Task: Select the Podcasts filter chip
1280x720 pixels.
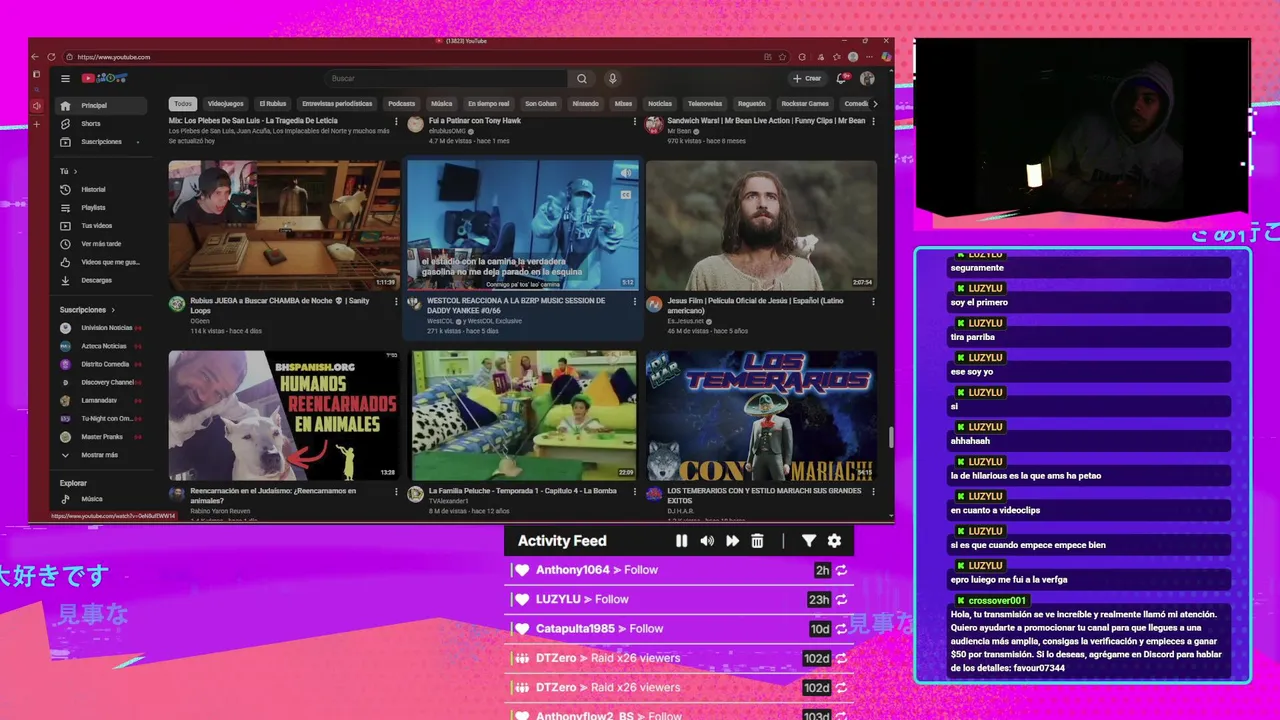Action: pyautogui.click(x=401, y=104)
